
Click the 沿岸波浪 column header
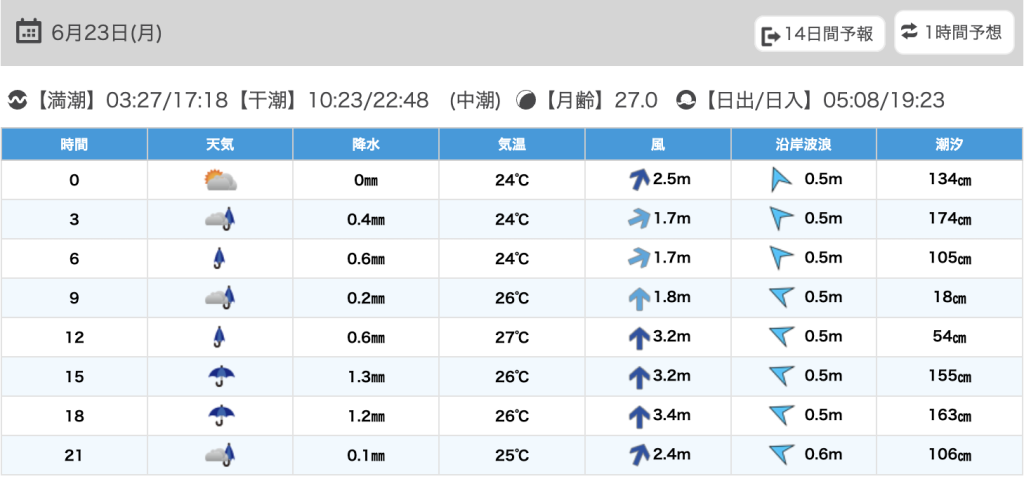[x=804, y=144]
